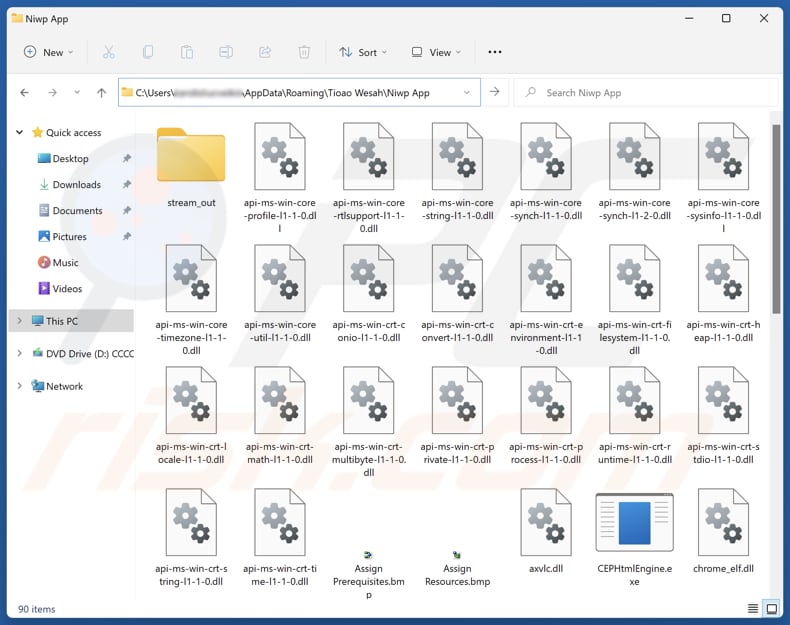Go forward with the right arrow
Image resolution: width=790 pixels, height=625 pixels.
pyautogui.click(x=52, y=93)
